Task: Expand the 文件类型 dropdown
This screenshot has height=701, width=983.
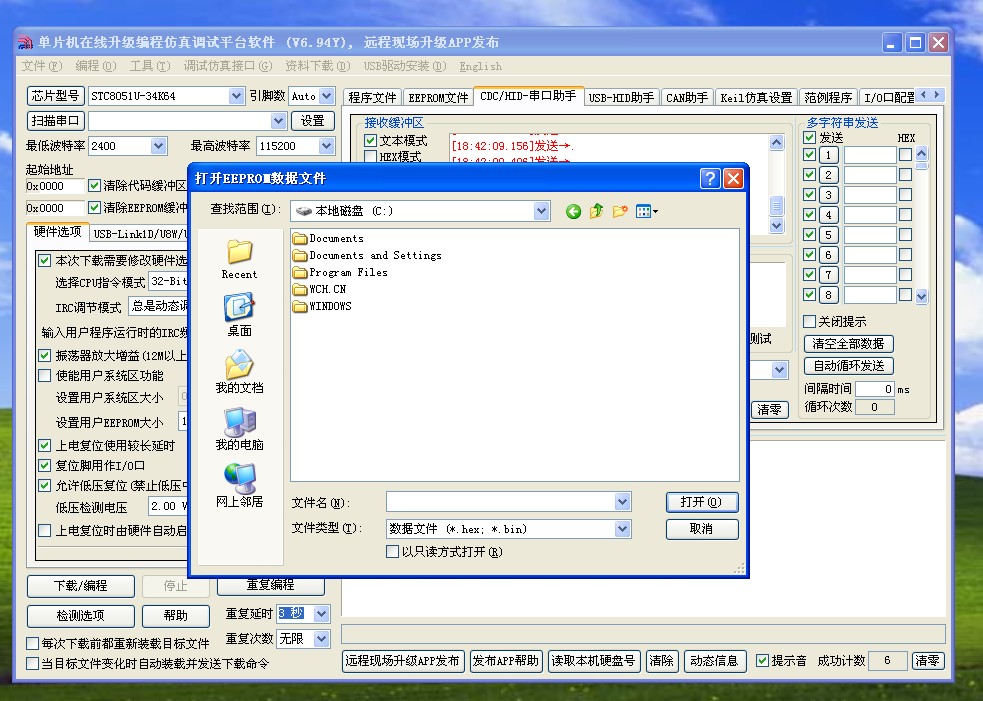Action: (x=622, y=529)
